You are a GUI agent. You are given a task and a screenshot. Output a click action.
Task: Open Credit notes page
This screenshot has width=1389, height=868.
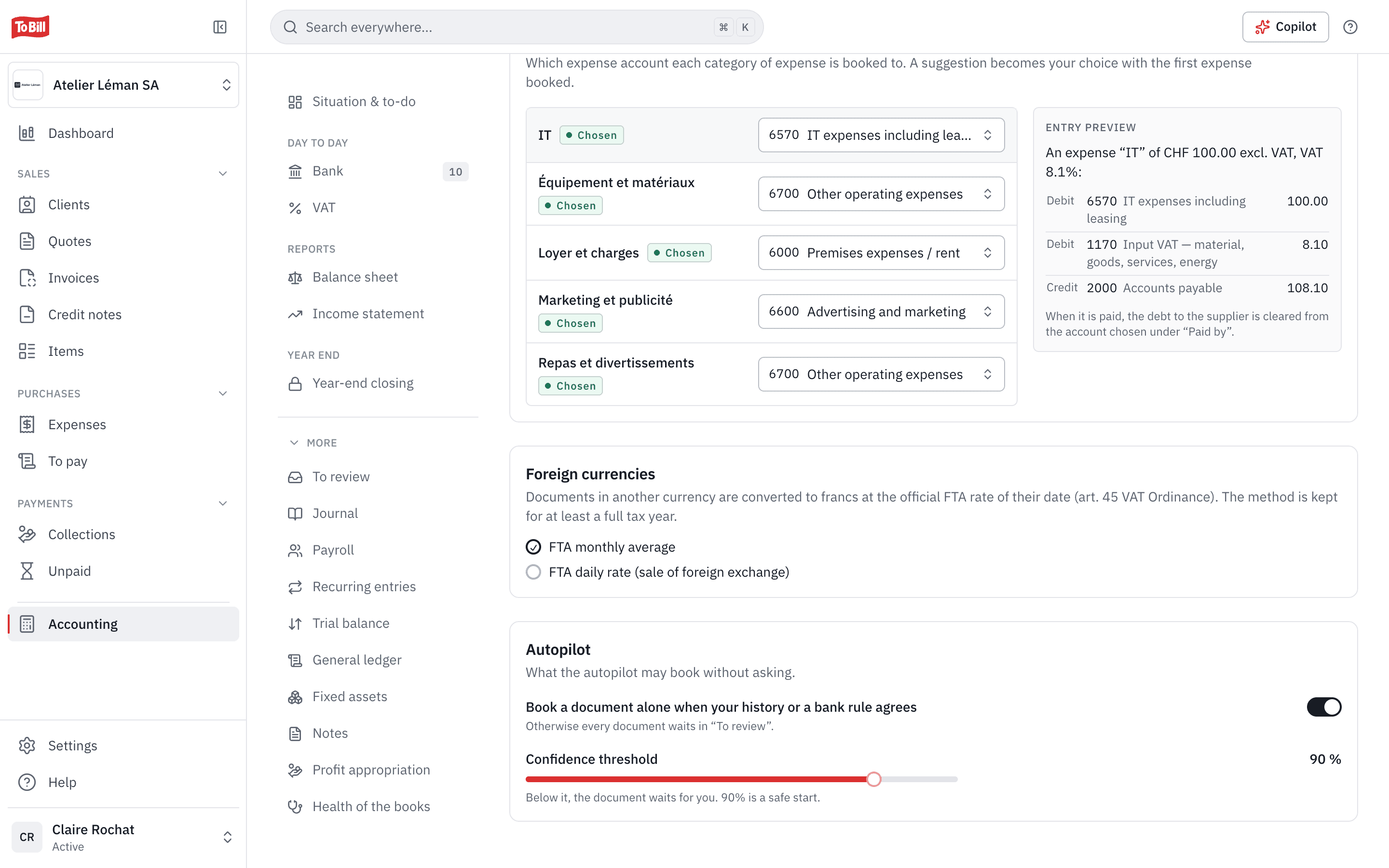[123, 314]
